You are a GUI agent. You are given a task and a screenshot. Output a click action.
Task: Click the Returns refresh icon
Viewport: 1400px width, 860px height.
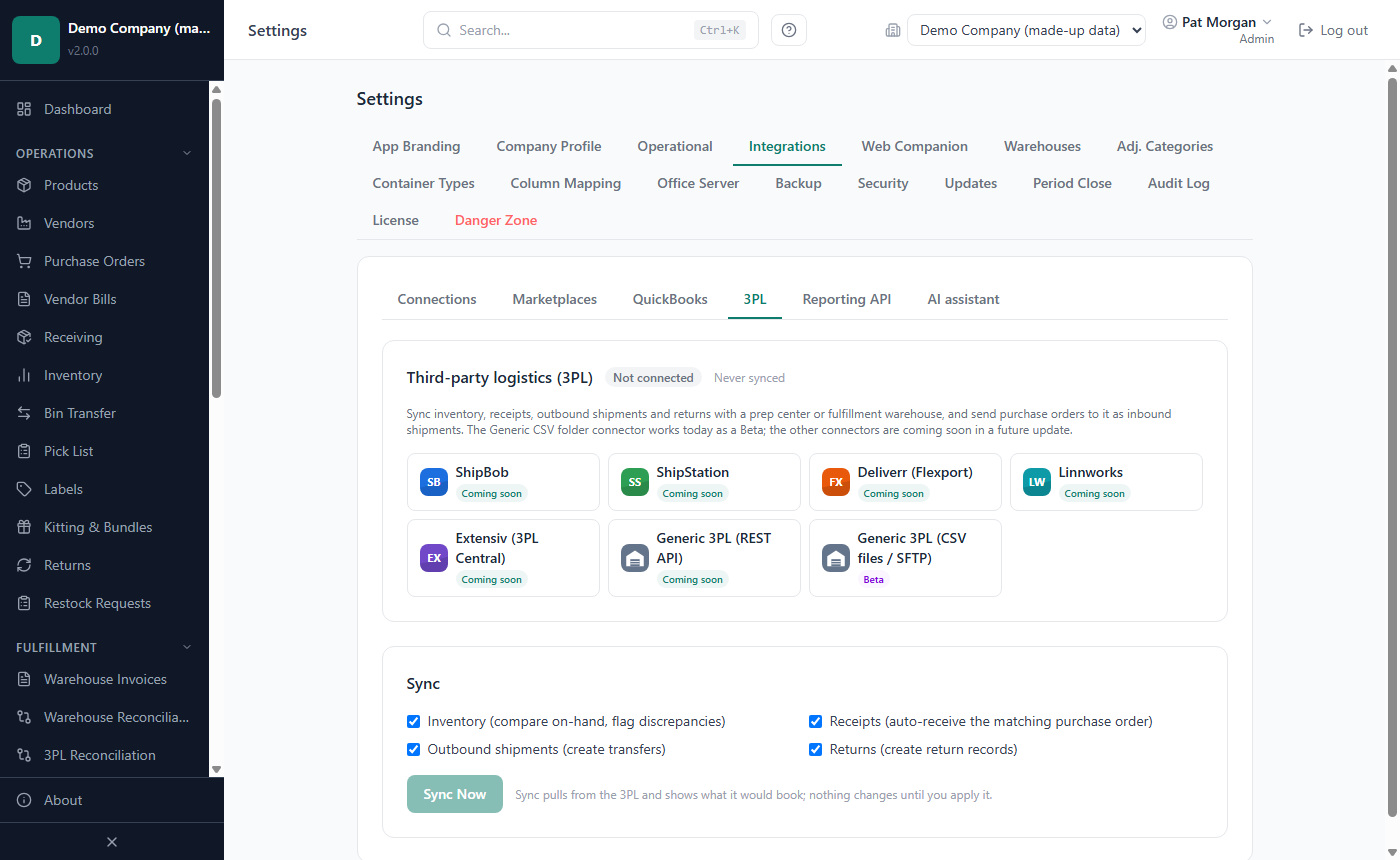[x=24, y=565]
